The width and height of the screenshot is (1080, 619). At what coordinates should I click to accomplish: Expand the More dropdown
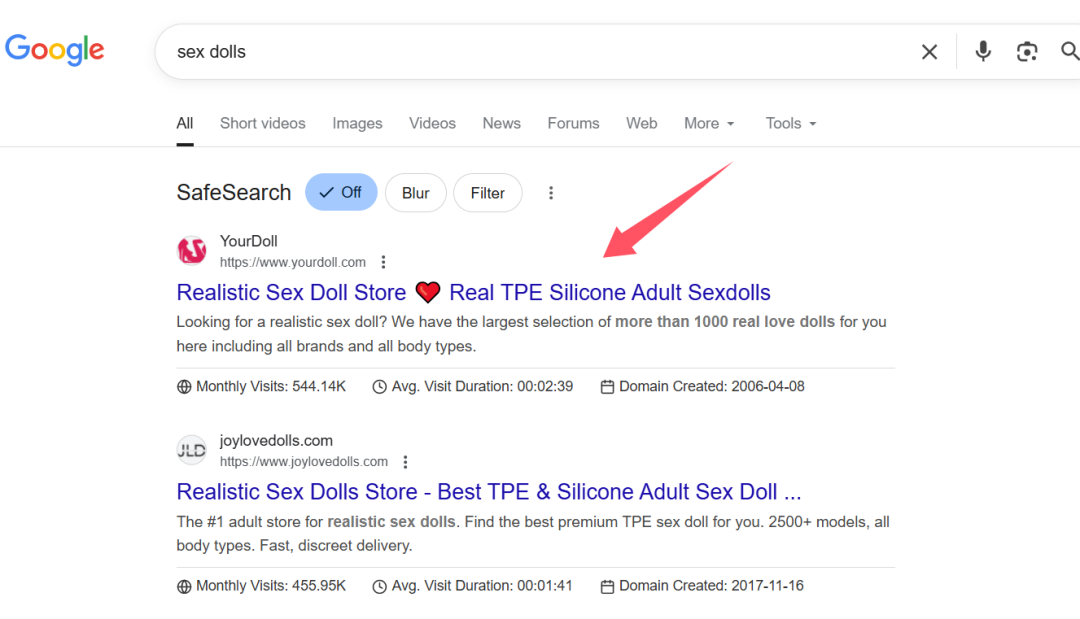(x=709, y=123)
